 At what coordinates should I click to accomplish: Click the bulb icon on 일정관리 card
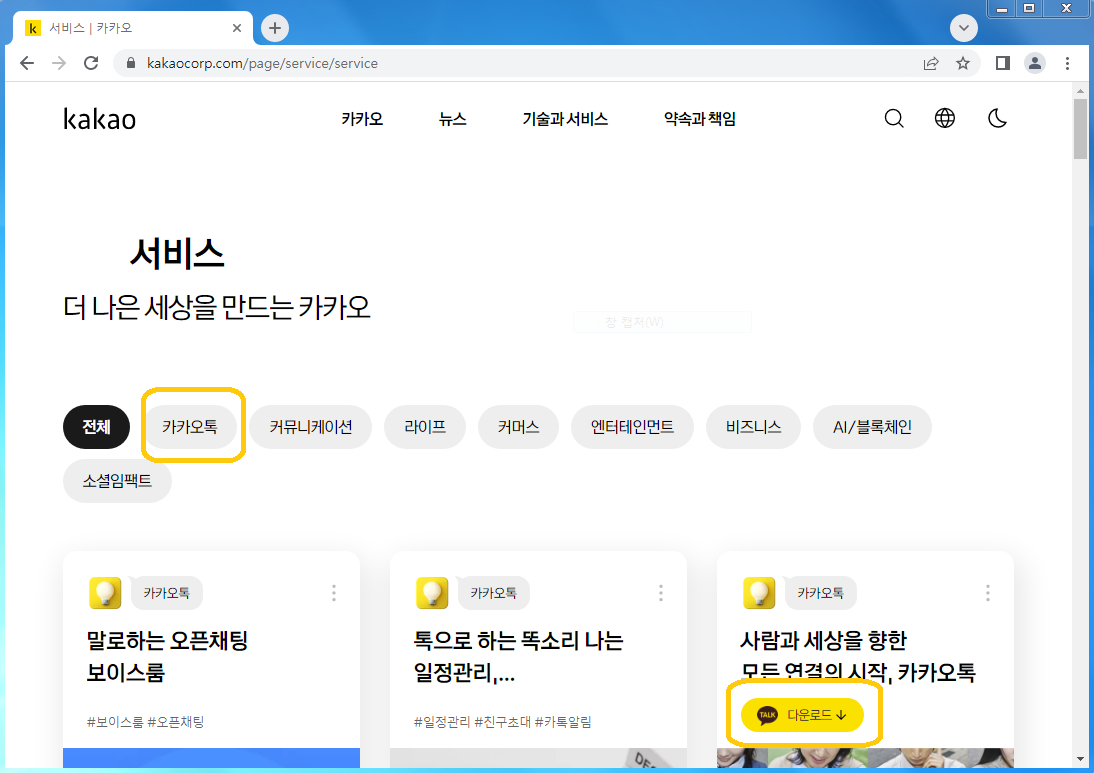432,593
